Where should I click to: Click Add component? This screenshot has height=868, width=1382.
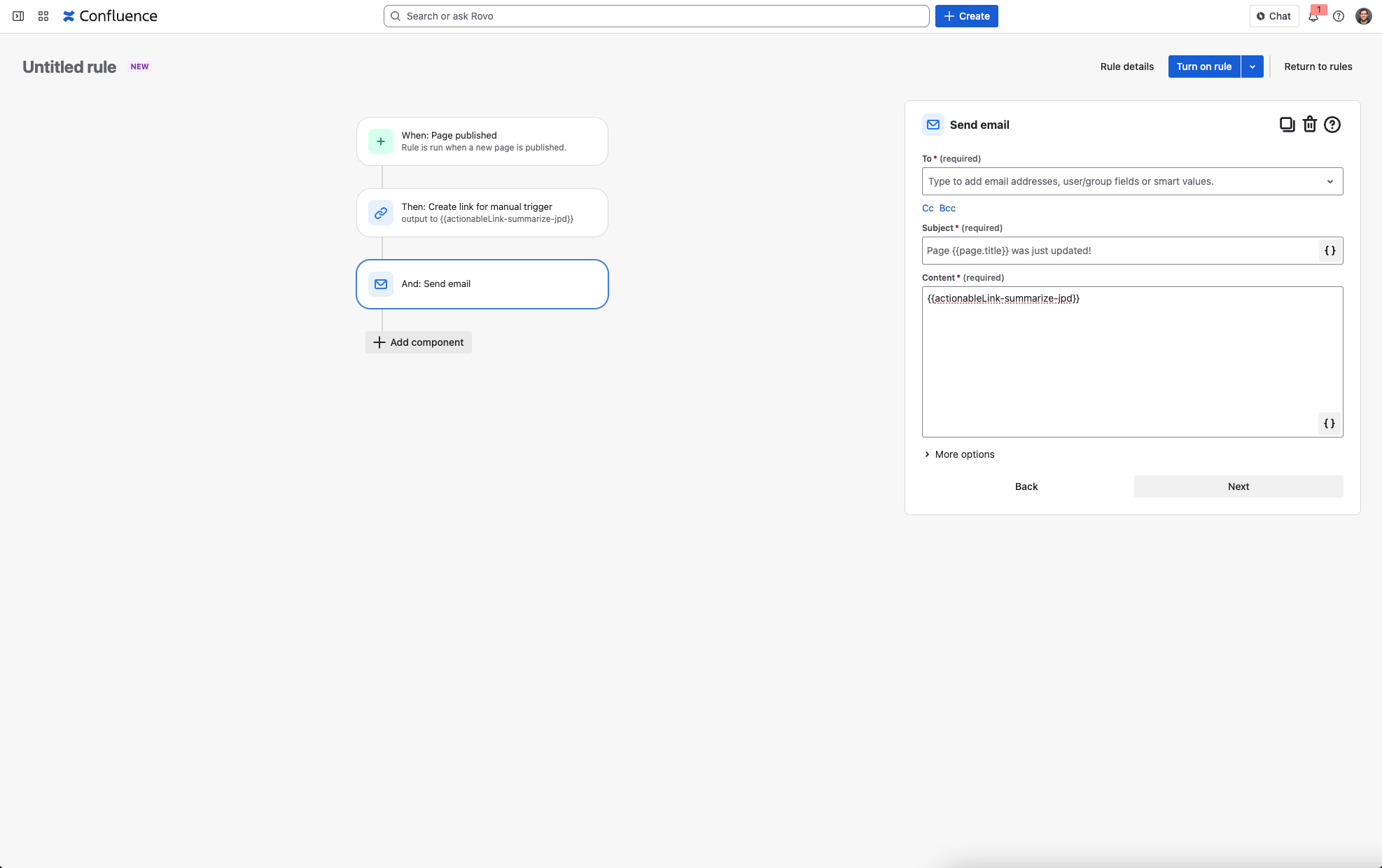click(419, 342)
